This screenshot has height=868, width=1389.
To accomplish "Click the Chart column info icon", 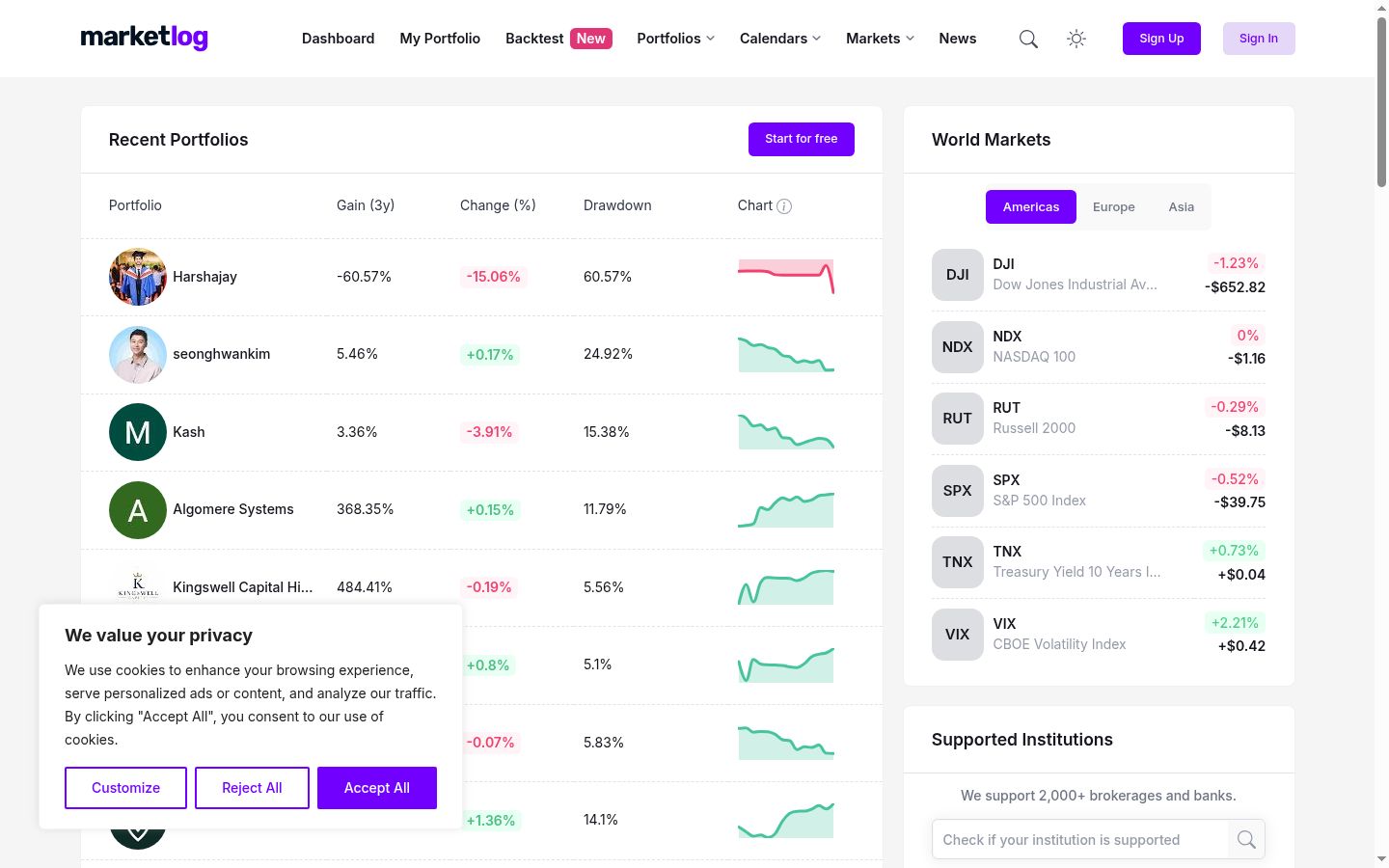I will (784, 206).
